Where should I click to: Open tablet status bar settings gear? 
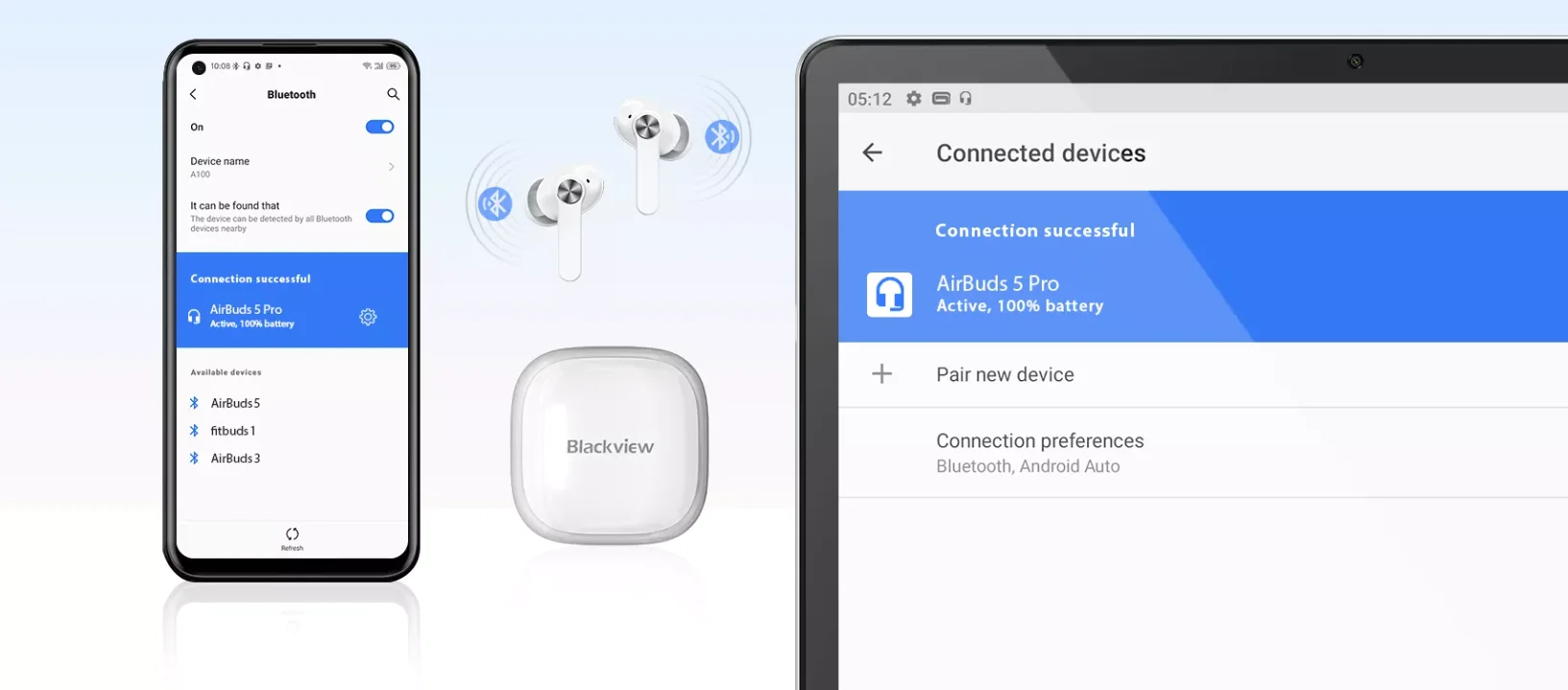pos(914,99)
